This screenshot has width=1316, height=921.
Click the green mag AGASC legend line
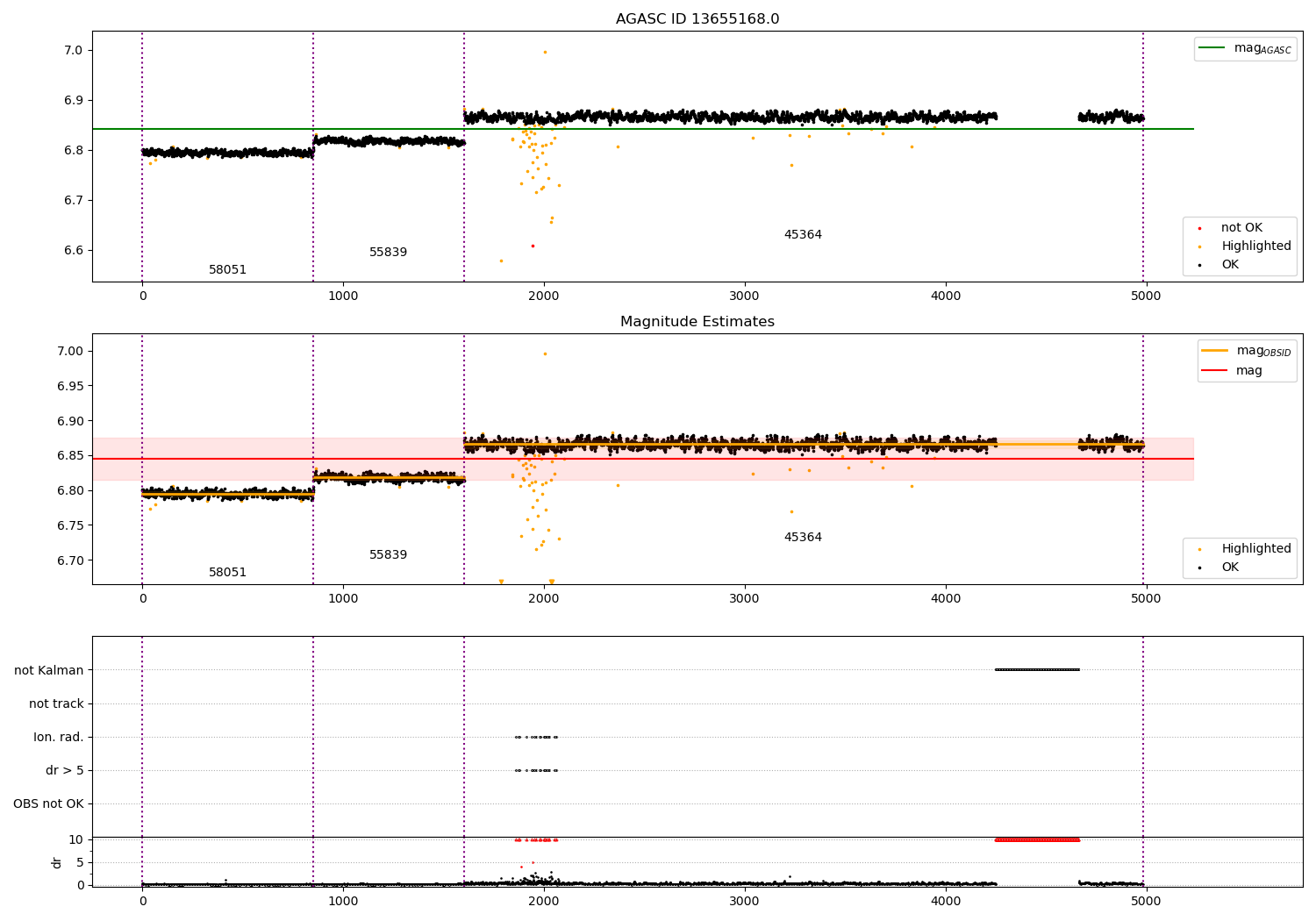[1212, 47]
